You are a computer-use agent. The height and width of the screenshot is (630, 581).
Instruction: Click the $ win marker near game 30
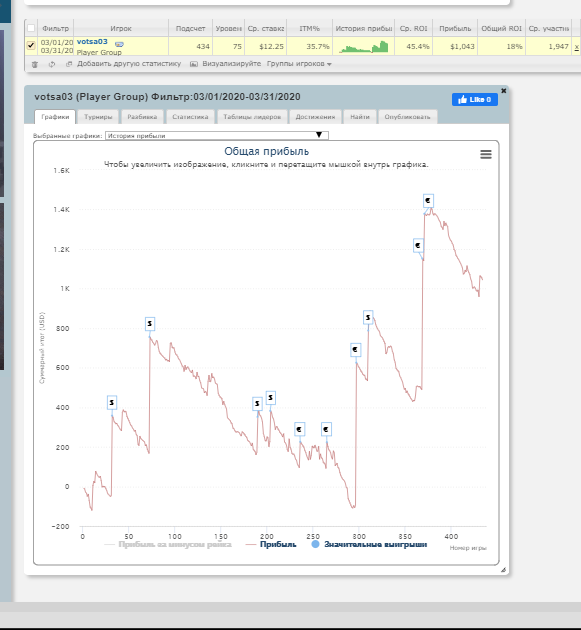coord(112,402)
